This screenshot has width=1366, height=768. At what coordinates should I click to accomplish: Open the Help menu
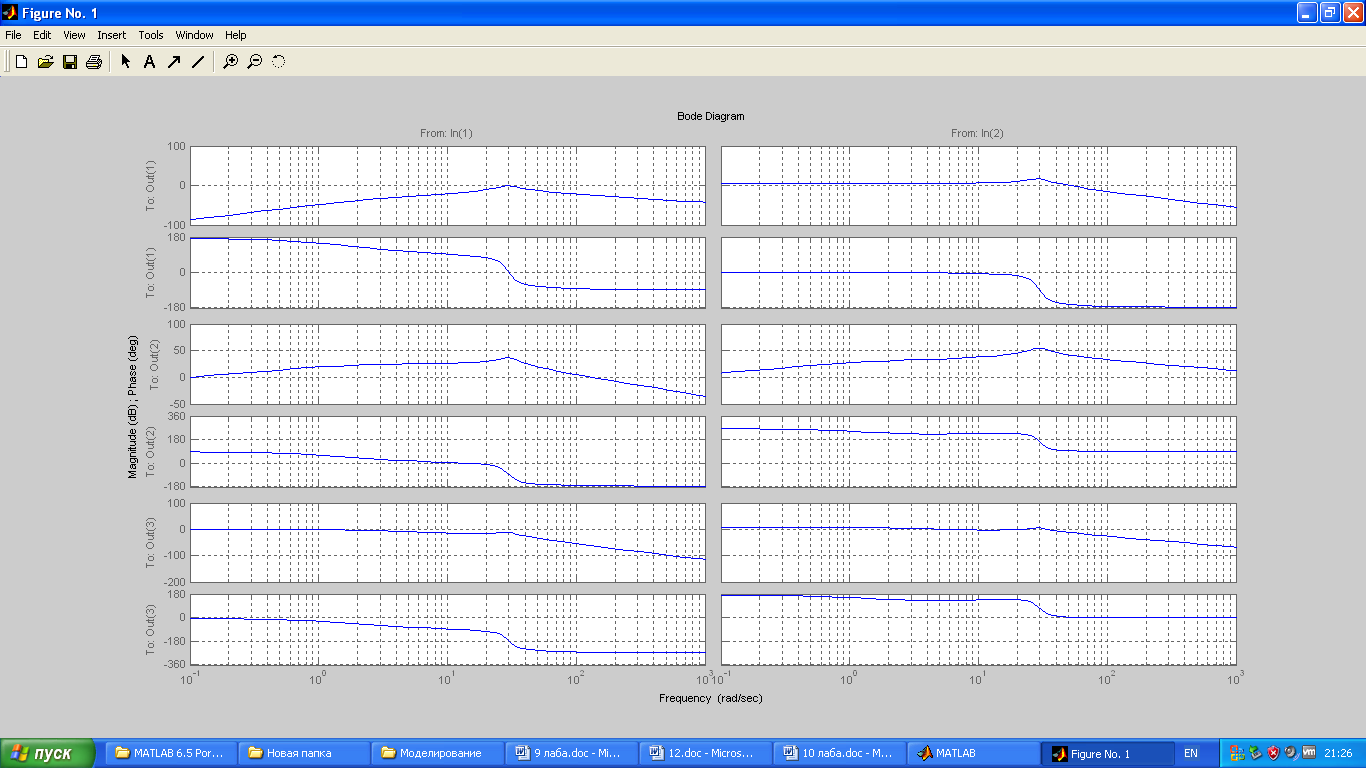click(236, 35)
